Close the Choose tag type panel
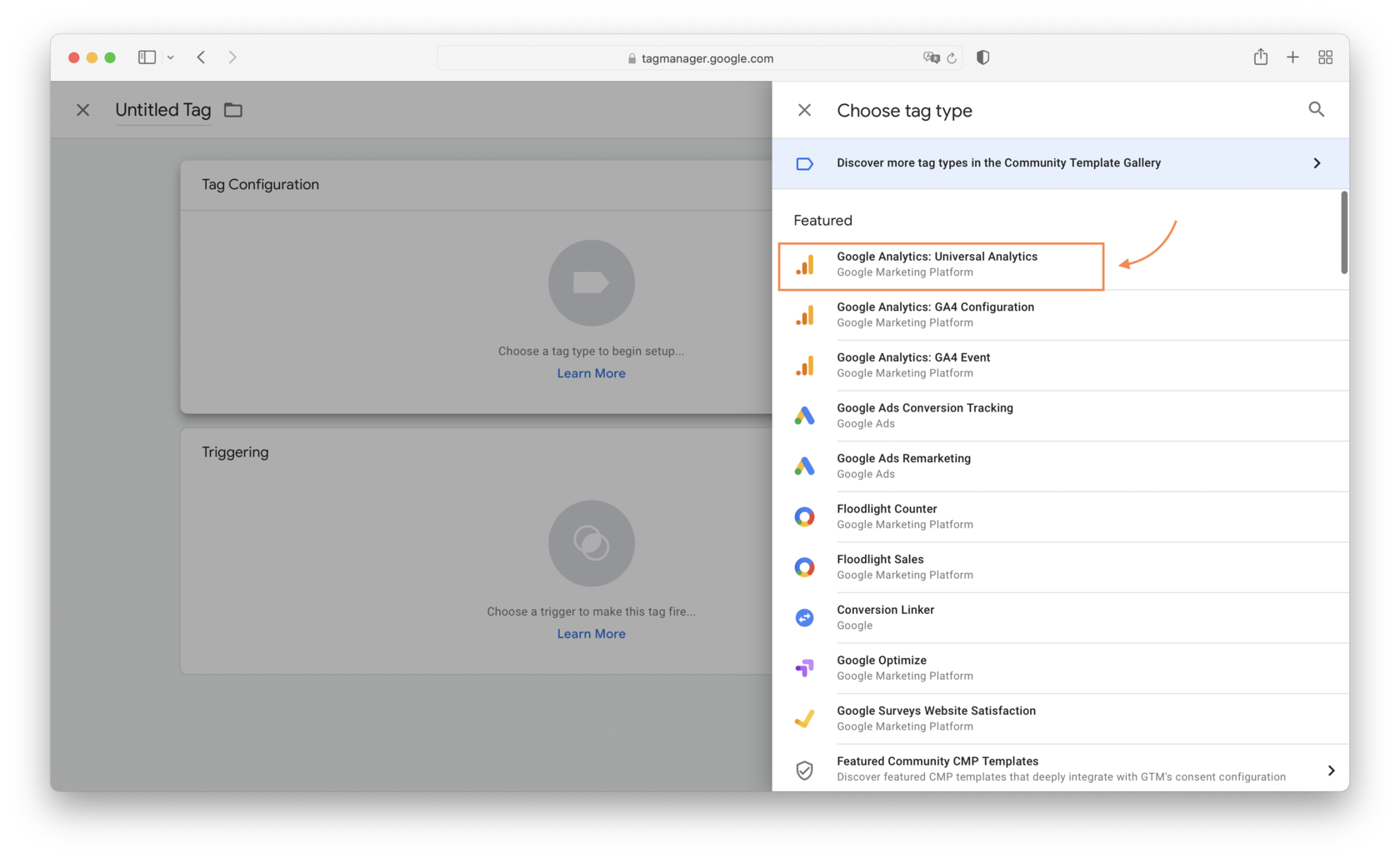 [x=804, y=110]
